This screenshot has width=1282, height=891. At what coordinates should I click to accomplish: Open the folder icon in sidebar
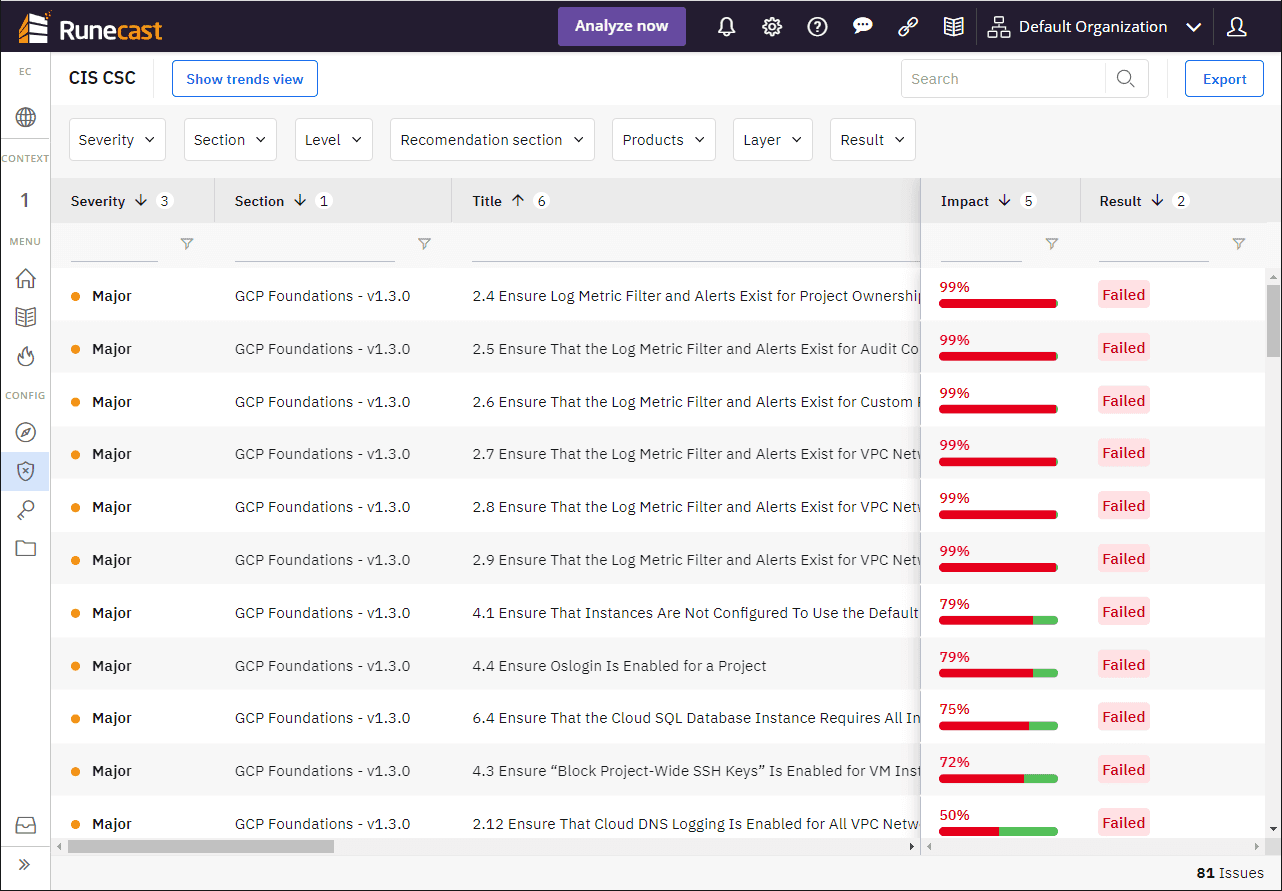coord(26,548)
